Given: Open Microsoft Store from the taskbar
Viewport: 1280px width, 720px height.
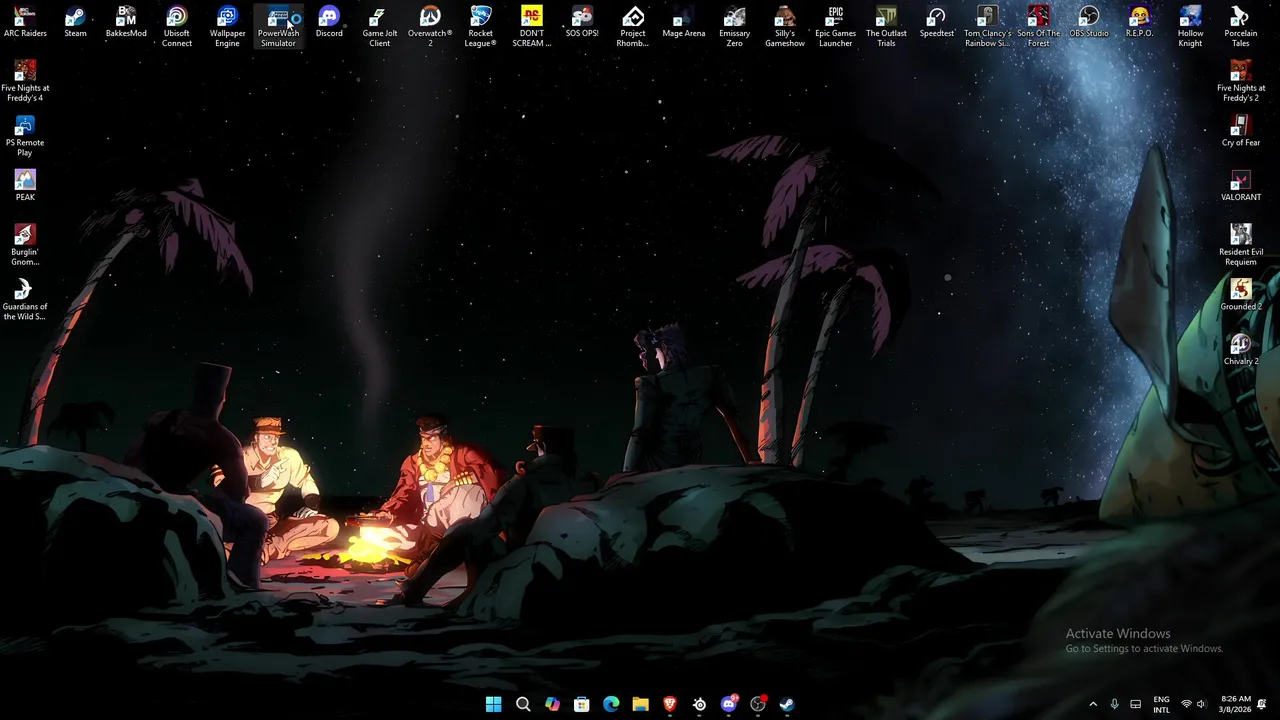Looking at the screenshot, I should (581, 704).
